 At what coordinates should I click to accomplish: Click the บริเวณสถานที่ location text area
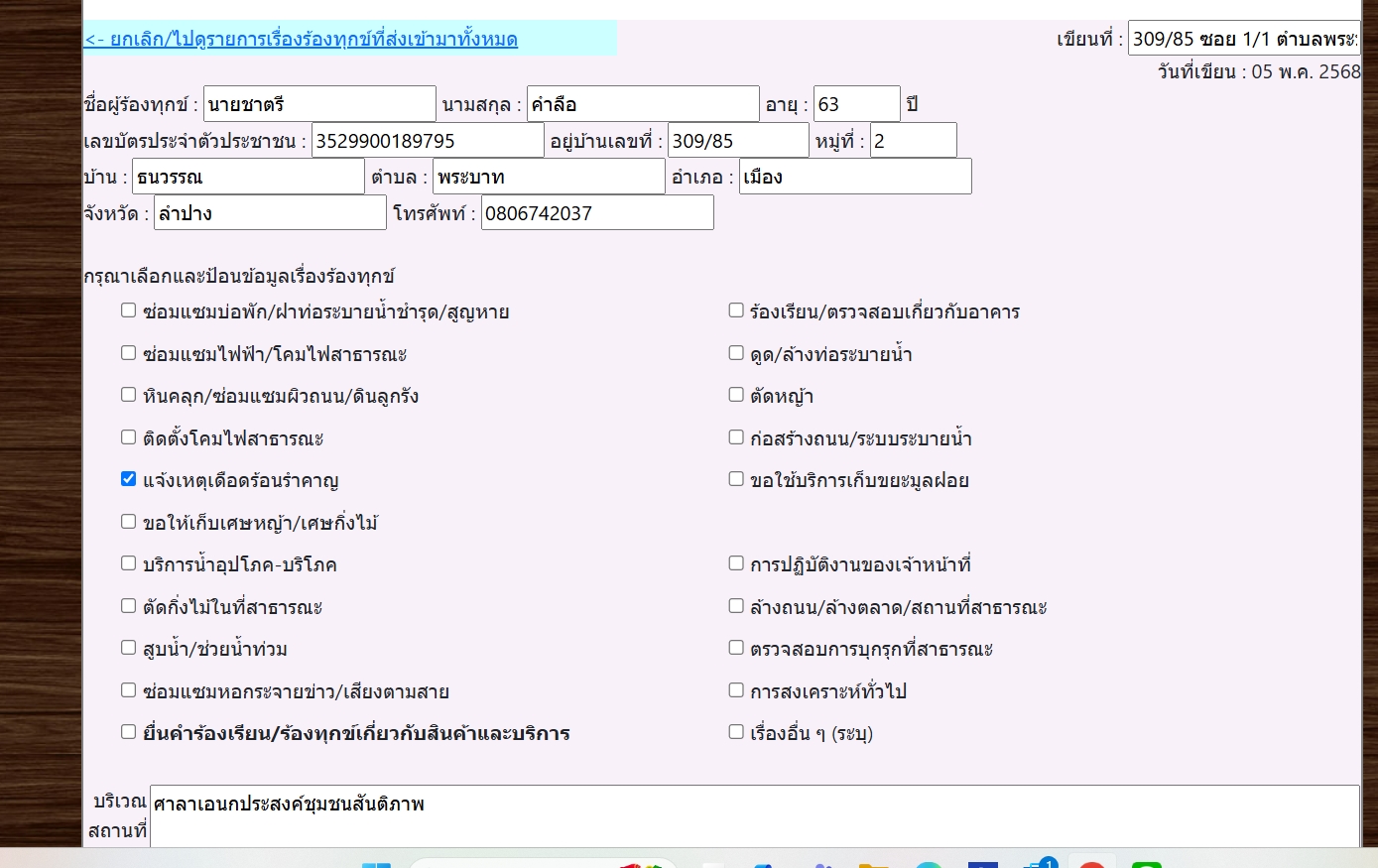(x=754, y=815)
